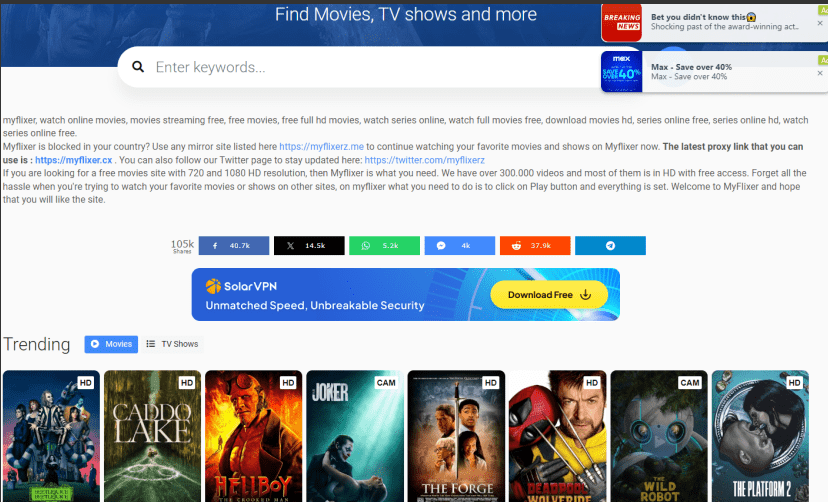
Task: Share via Facebook button
Action: (x=234, y=245)
